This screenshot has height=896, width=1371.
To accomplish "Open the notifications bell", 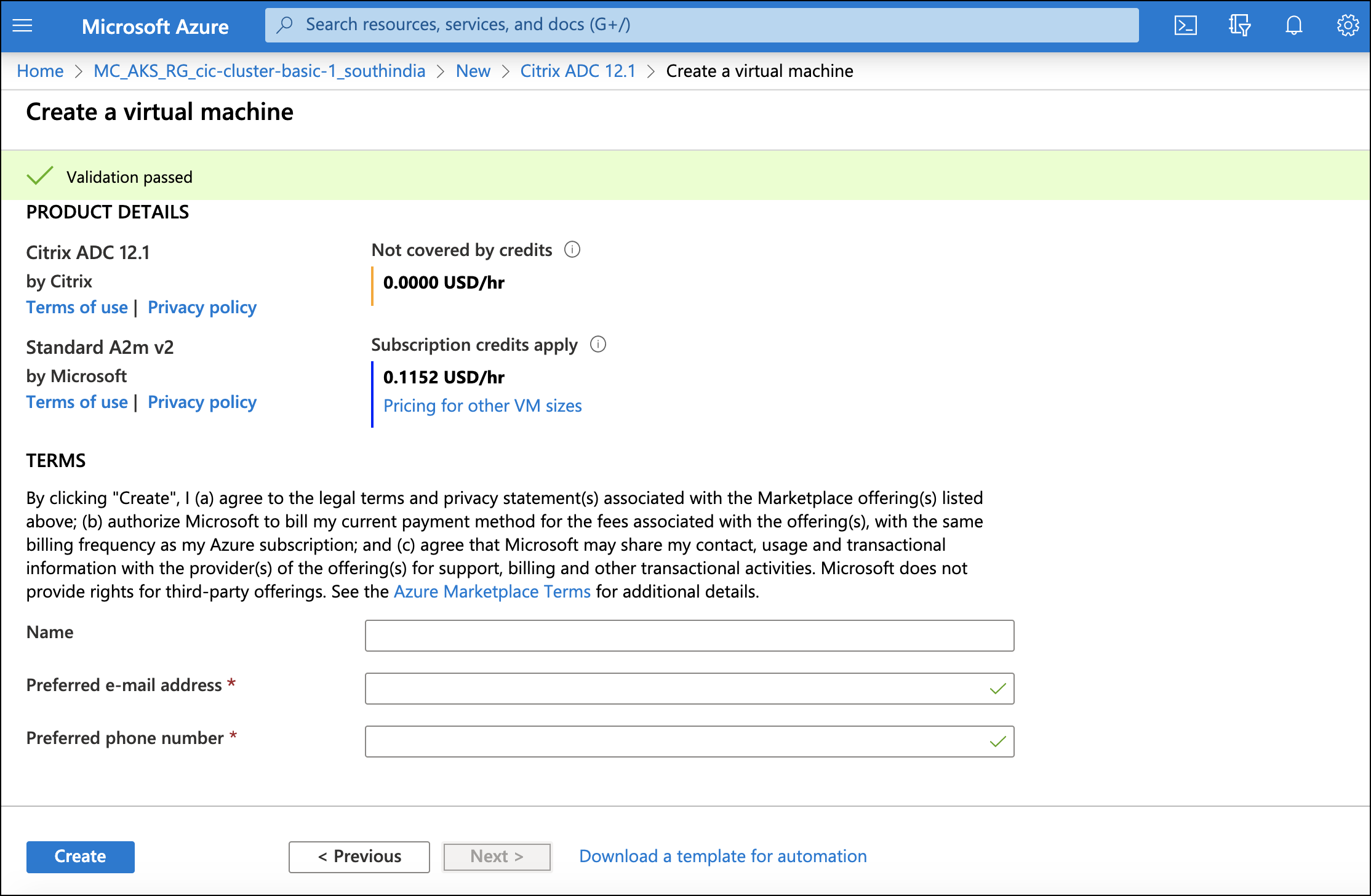I will (x=1294, y=25).
